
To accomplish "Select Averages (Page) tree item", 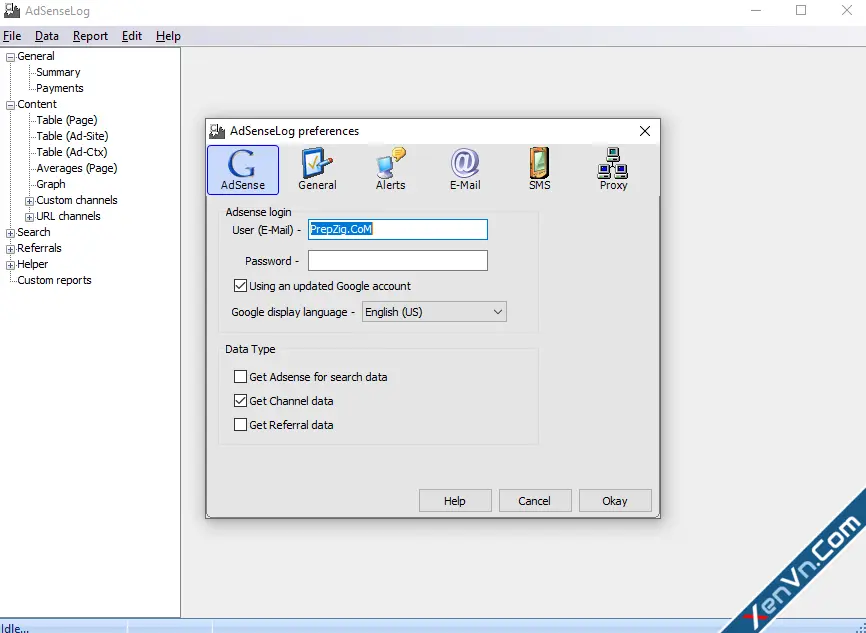I will [77, 168].
